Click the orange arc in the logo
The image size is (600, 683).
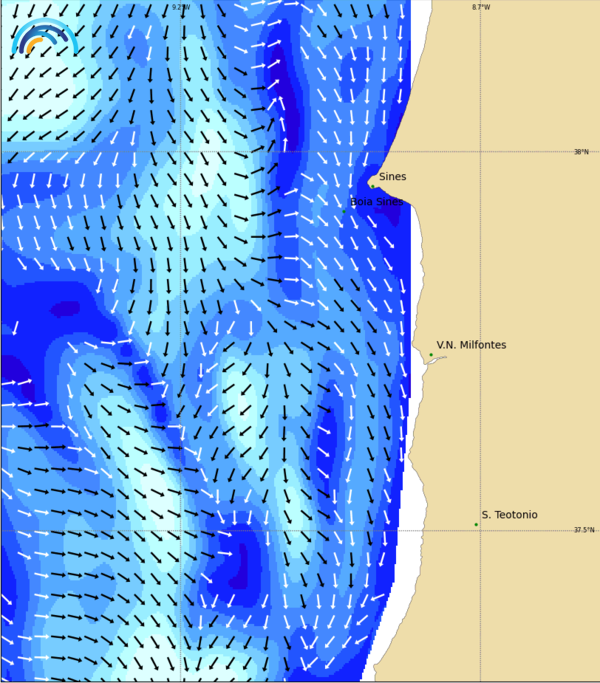[x=33, y=45]
